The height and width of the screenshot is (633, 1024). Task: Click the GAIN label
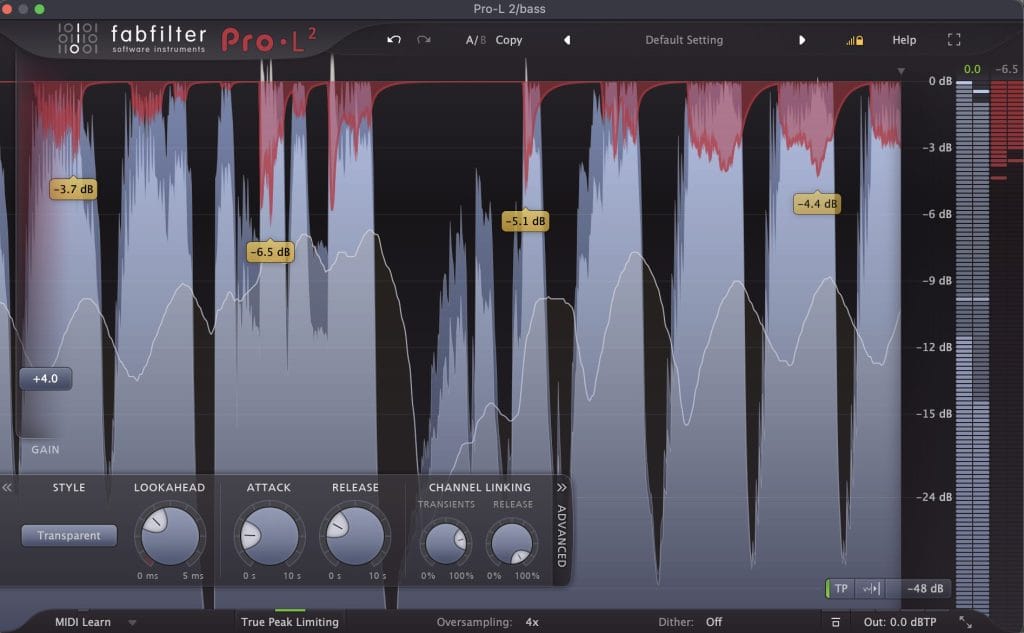pyautogui.click(x=45, y=449)
